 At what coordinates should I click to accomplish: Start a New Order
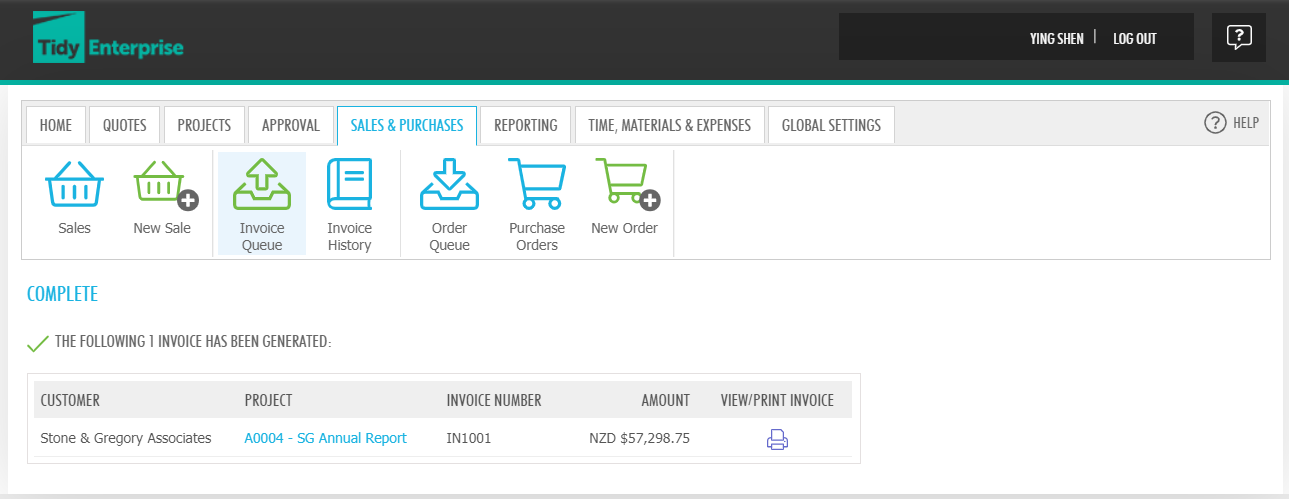624,200
